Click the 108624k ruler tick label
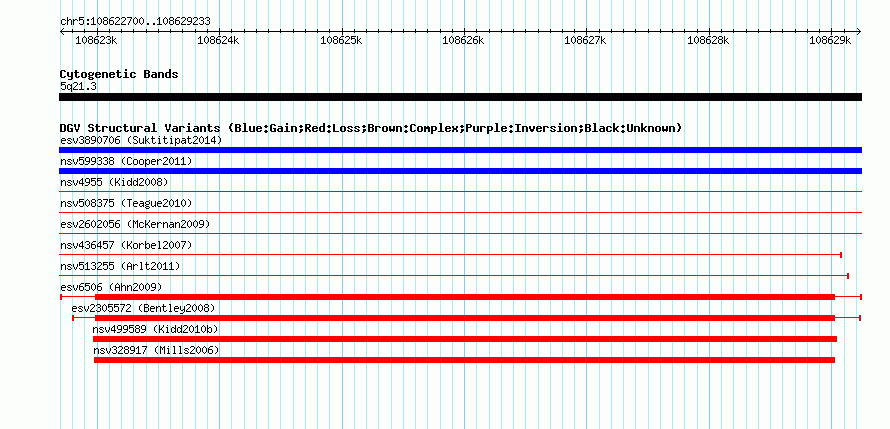This screenshot has width=890, height=429. click(219, 40)
